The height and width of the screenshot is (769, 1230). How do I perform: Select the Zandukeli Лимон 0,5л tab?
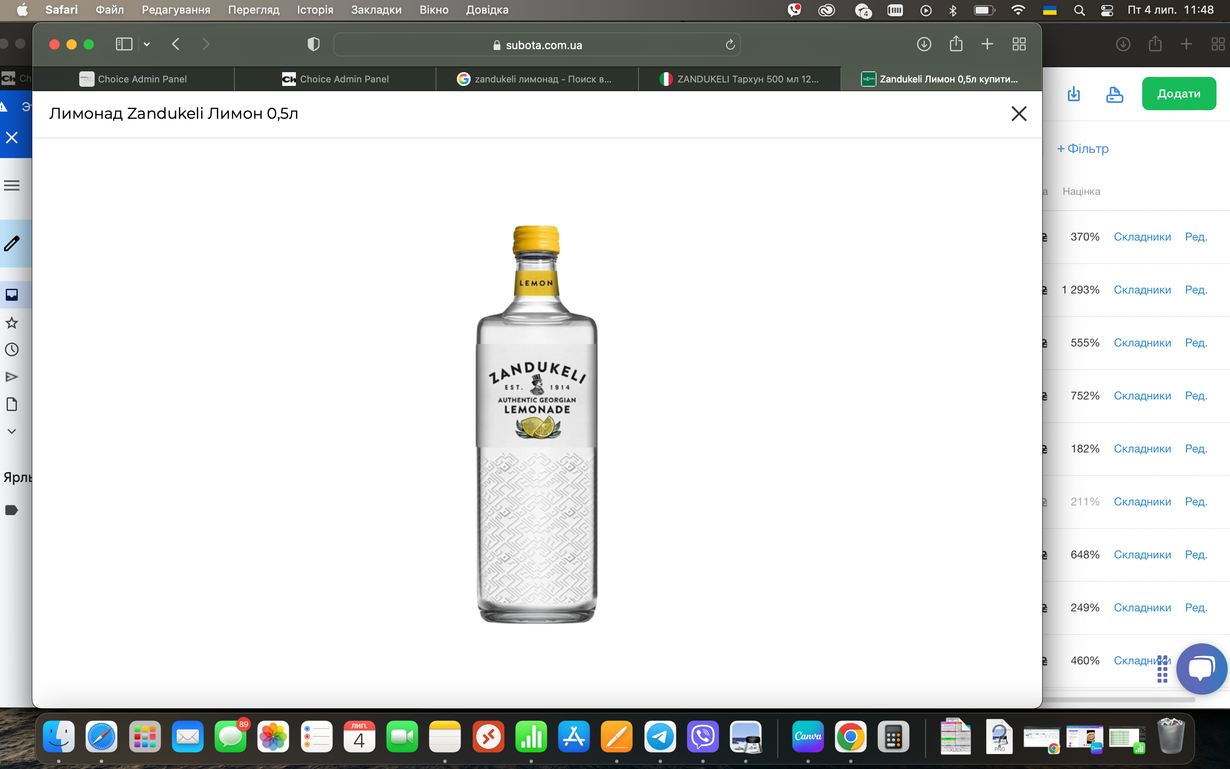pyautogui.click(x=941, y=79)
